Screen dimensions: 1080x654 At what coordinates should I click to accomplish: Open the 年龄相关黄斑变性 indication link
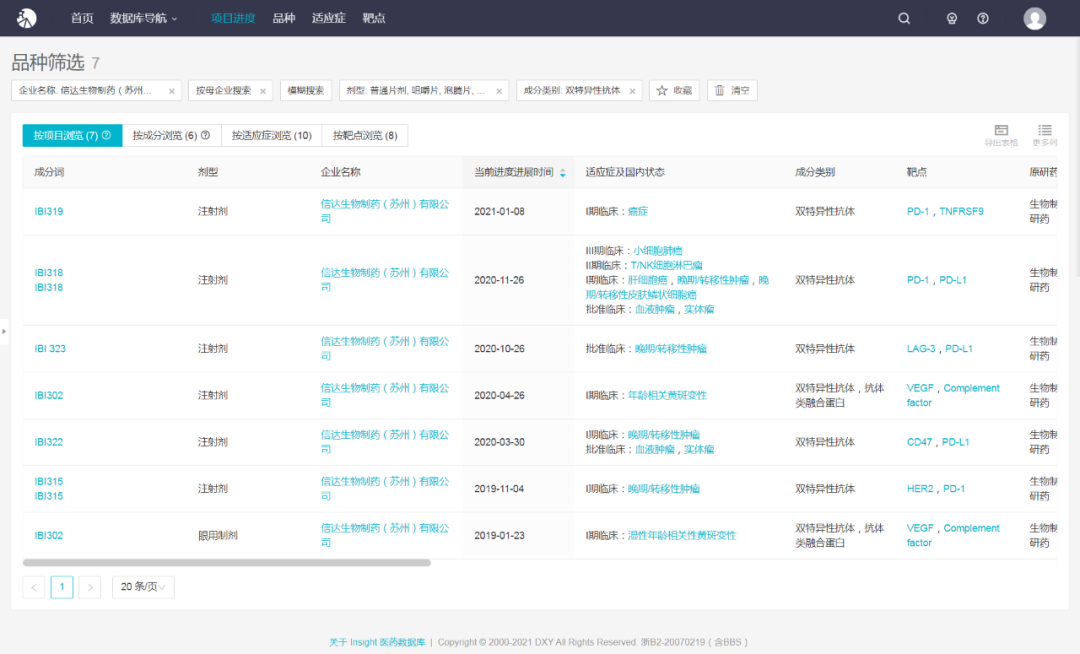pos(667,396)
